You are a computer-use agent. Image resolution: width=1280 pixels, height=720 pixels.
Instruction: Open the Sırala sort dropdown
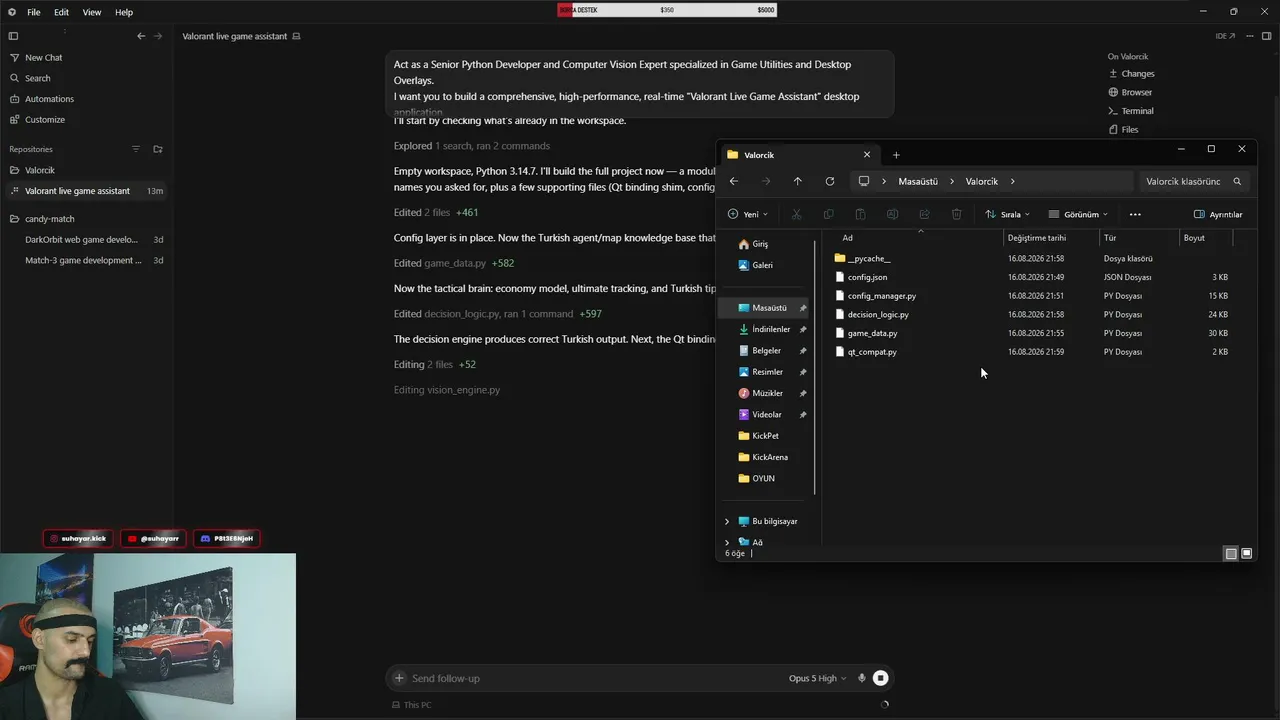pos(1007,214)
